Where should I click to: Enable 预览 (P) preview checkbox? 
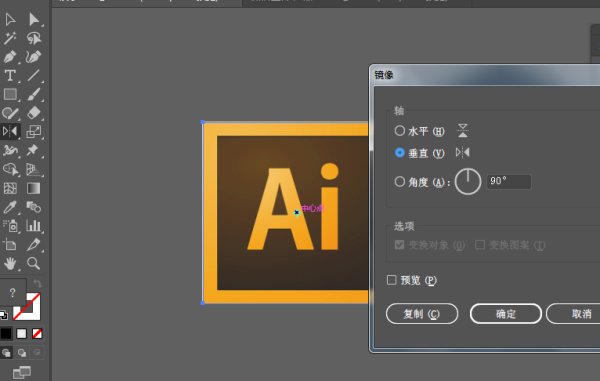(391, 280)
